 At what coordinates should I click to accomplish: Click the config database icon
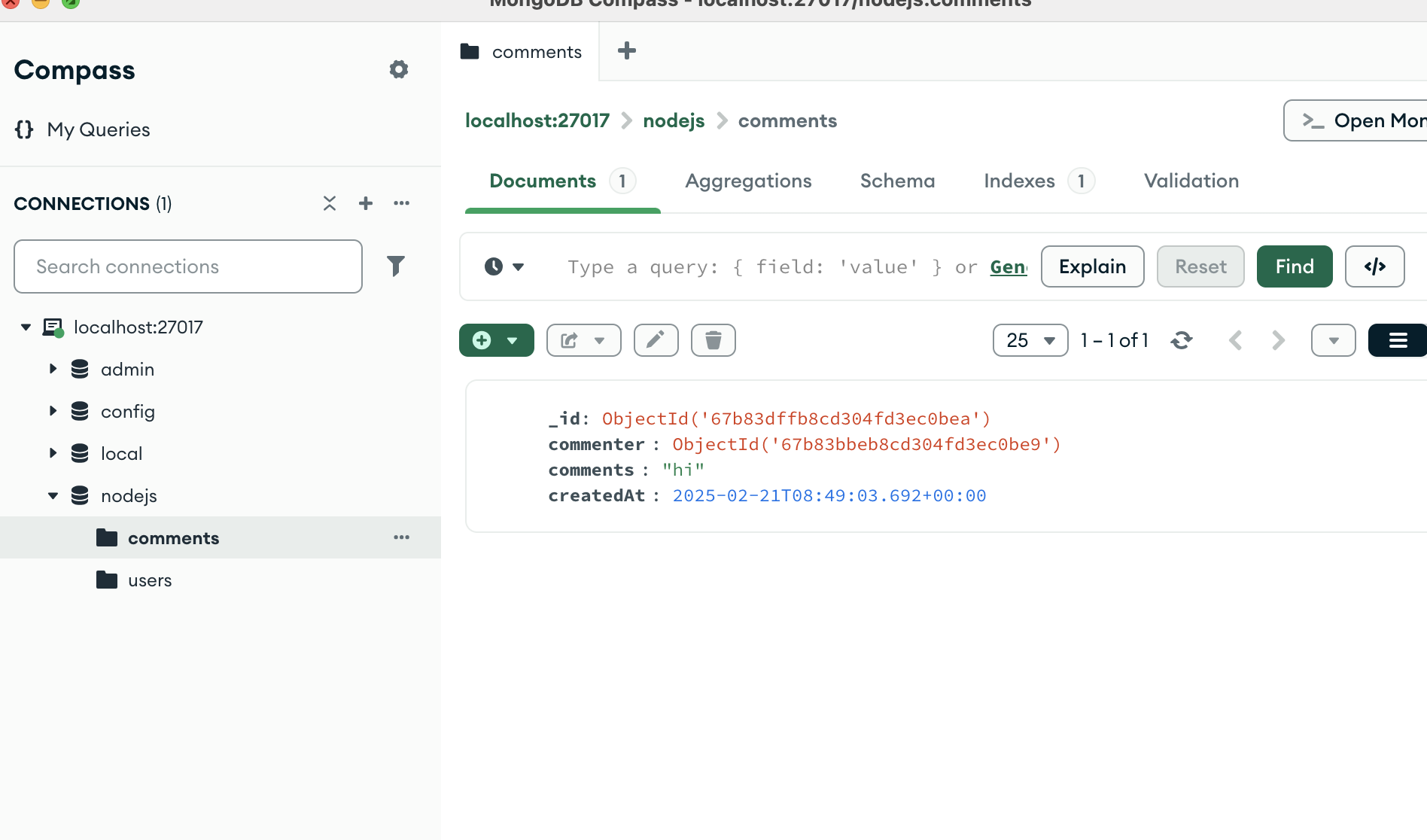coord(80,411)
